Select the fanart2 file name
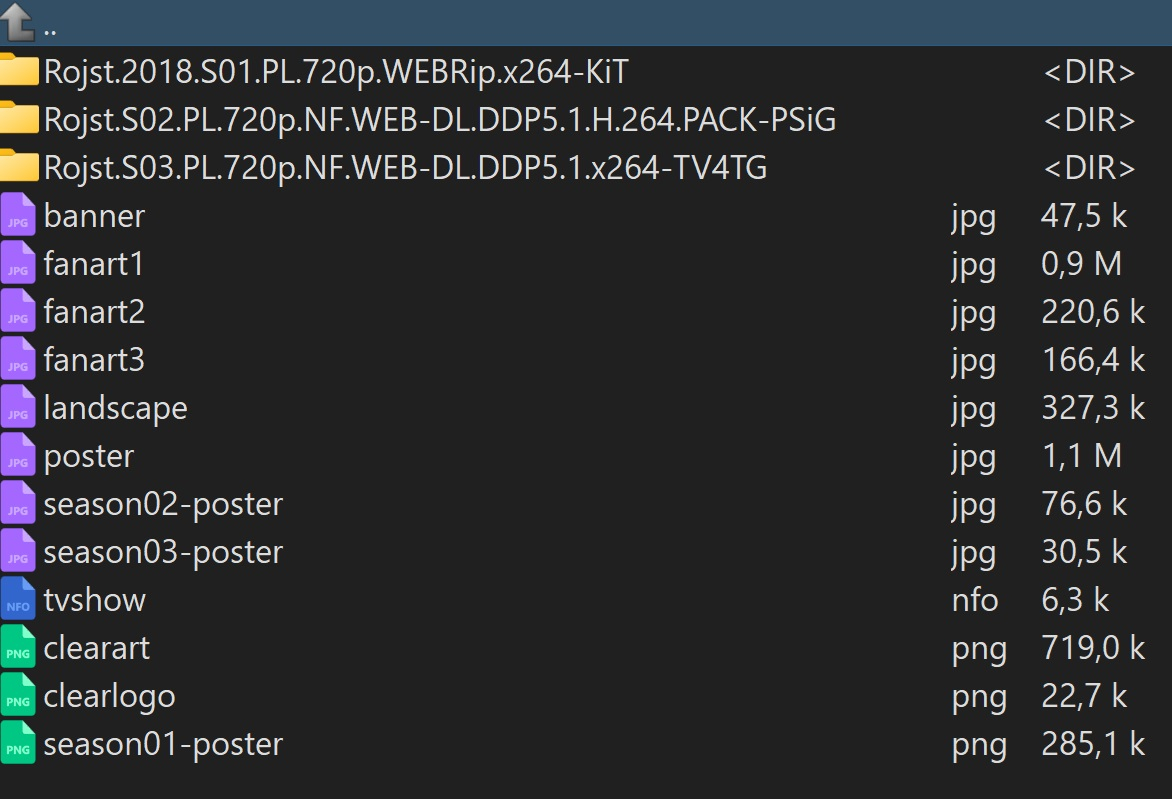This screenshot has width=1172, height=799. click(94, 312)
